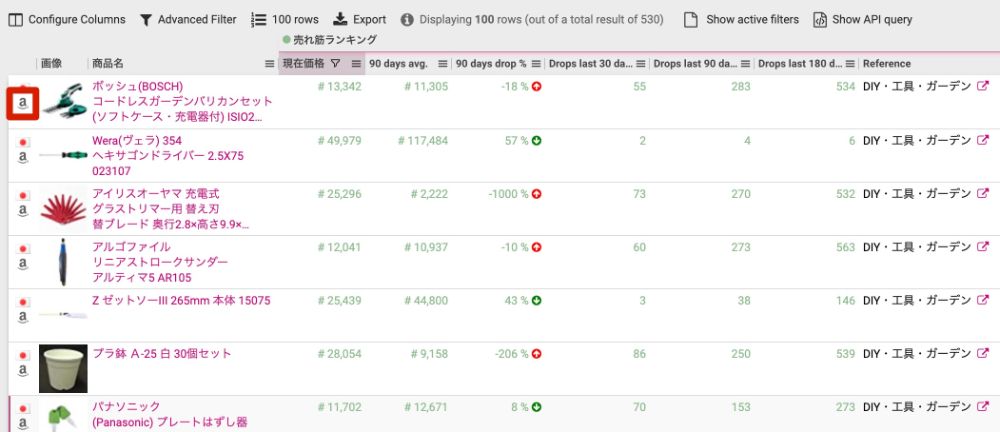Open external link in アイリスオーヤマ row

[983, 193]
